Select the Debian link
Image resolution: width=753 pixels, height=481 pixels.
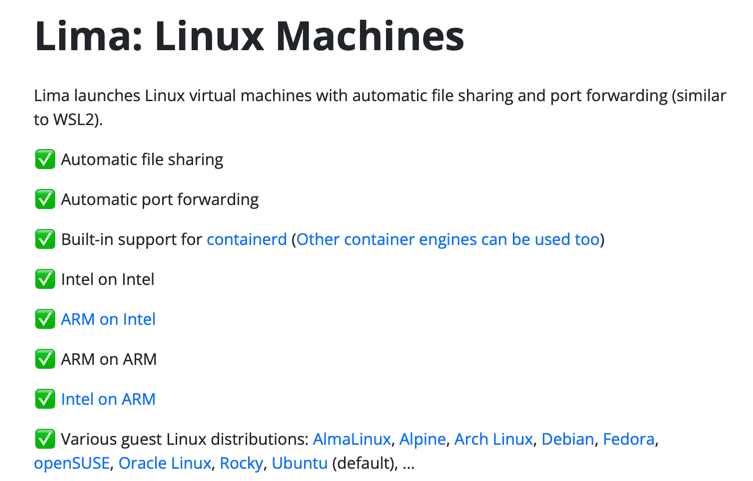[568, 439]
